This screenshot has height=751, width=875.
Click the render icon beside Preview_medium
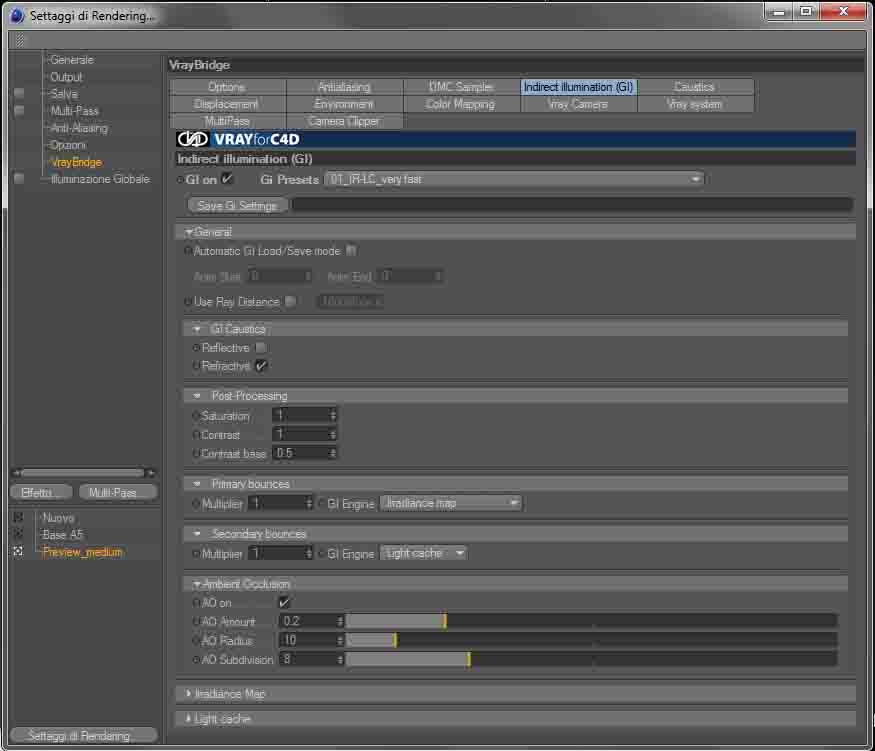click(x=18, y=551)
